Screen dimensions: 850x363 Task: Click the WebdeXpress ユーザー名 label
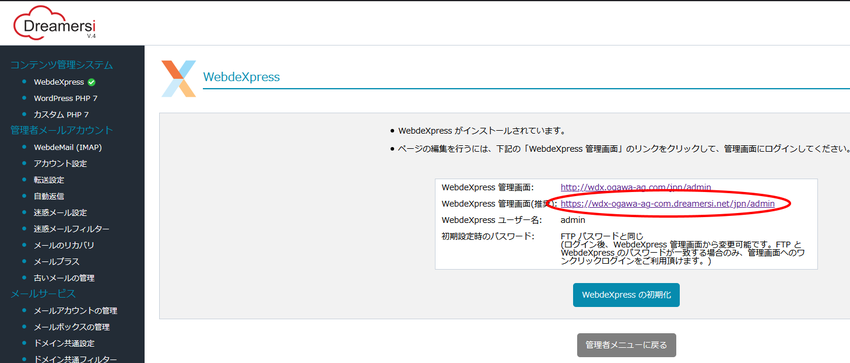click(x=491, y=221)
